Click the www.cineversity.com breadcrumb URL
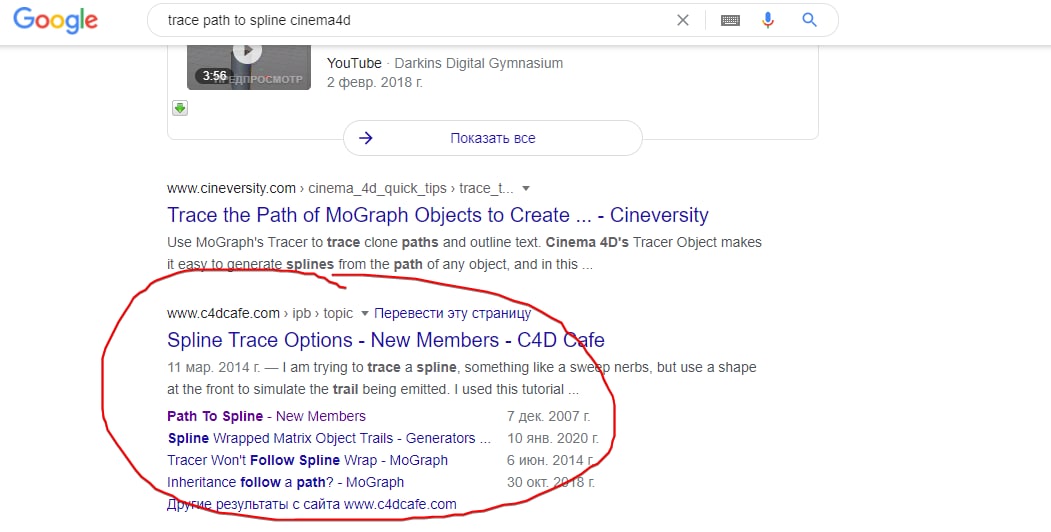This screenshot has width=1051, height=532. (x=231, y=188)
